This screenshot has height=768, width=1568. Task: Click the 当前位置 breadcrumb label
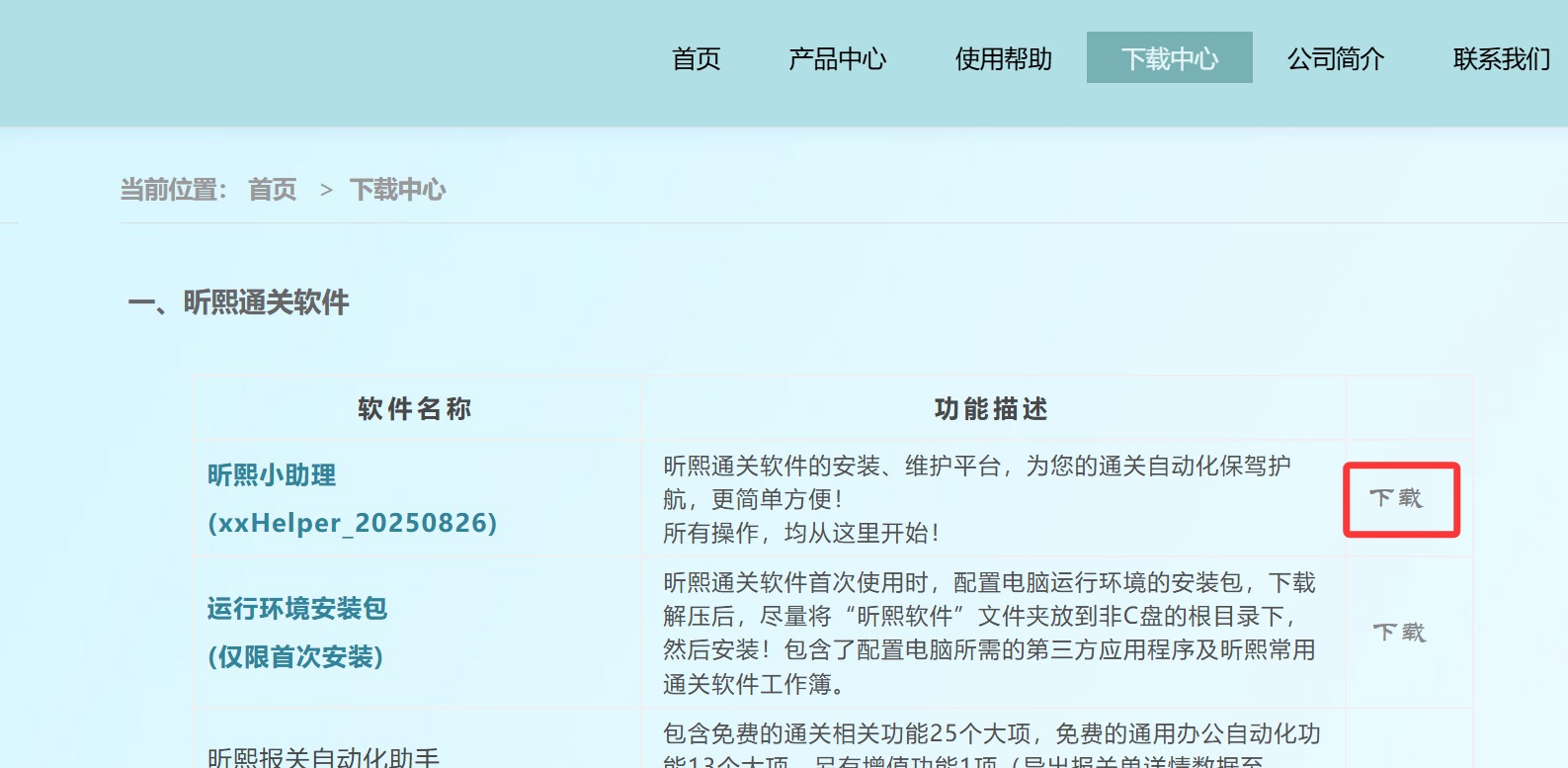click(x=173, y=190)
